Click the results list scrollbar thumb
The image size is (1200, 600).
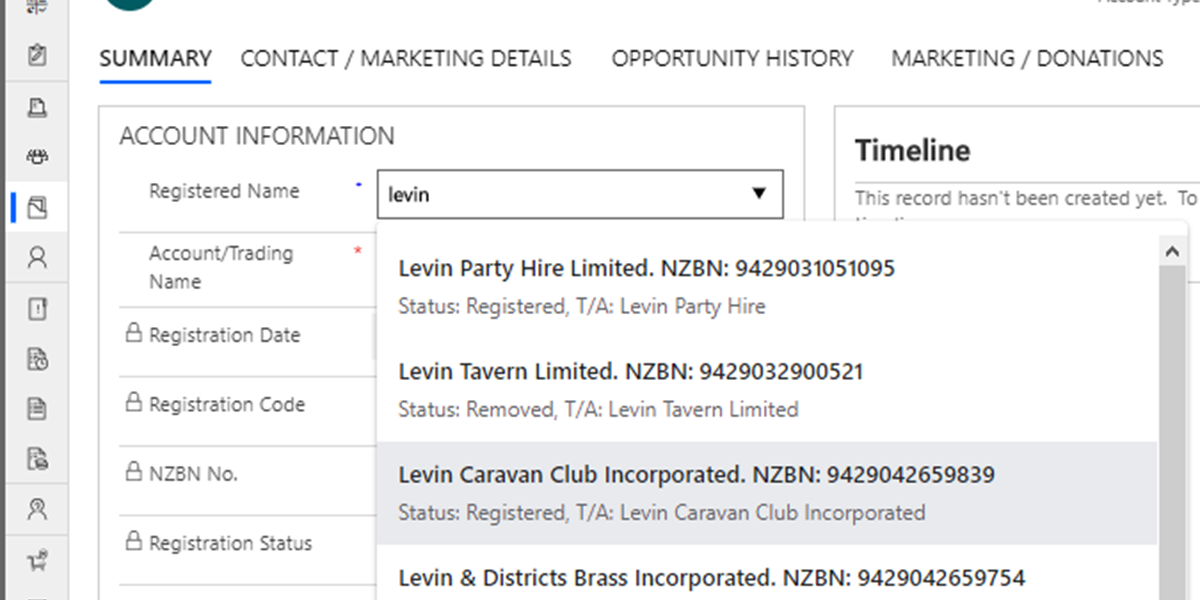click(x=1172, y=434)
